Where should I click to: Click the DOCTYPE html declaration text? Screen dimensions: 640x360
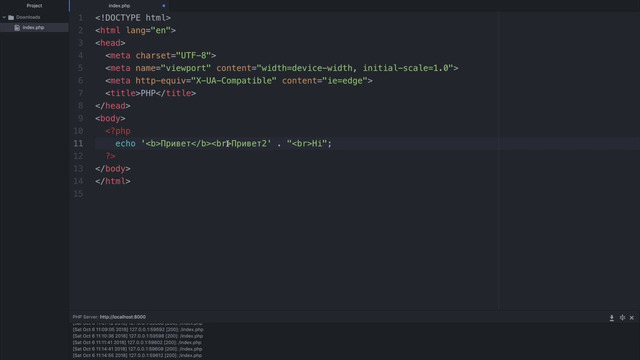point(133,18)
